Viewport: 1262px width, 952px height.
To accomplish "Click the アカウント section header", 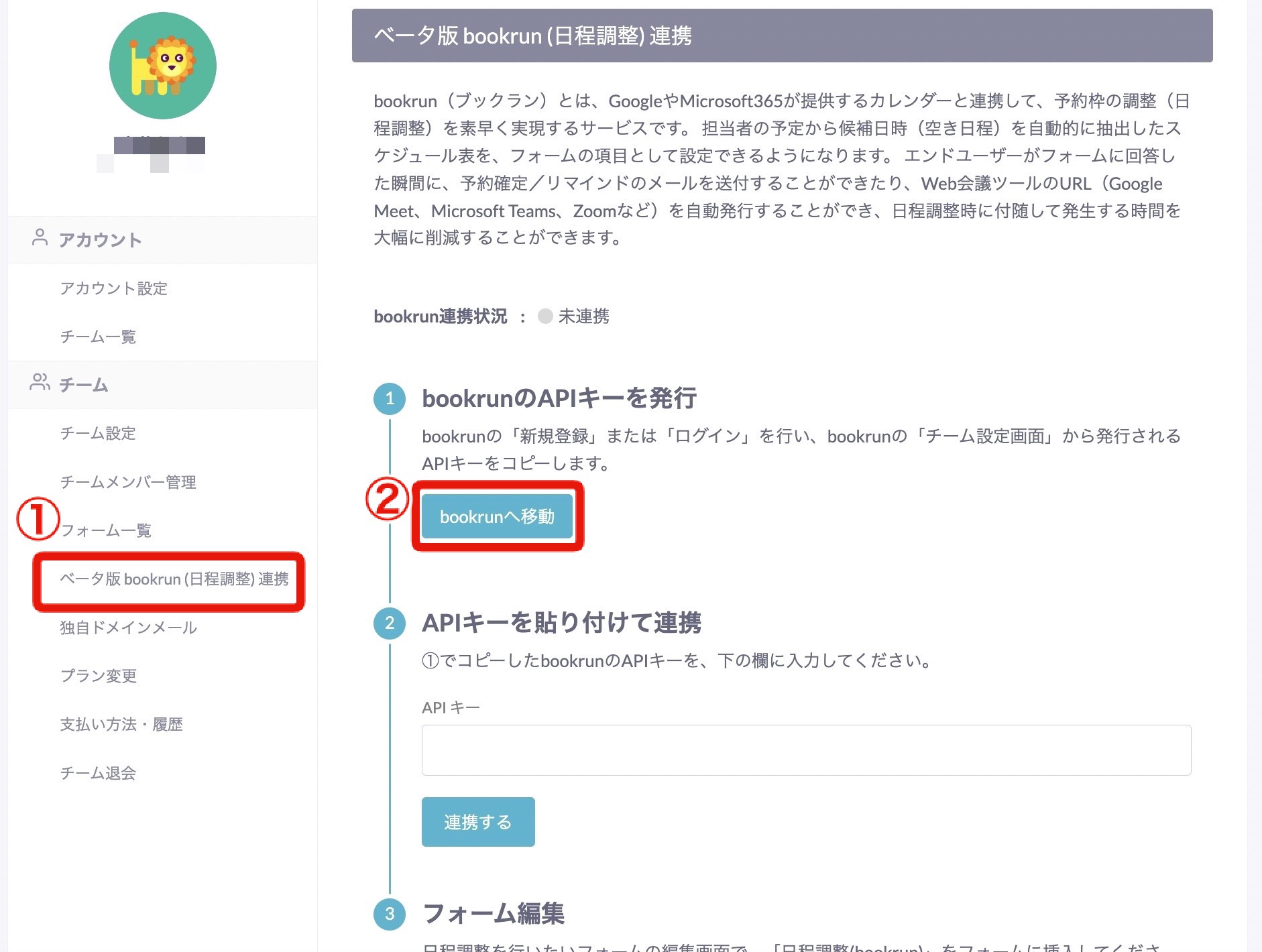I will (162, 240).
